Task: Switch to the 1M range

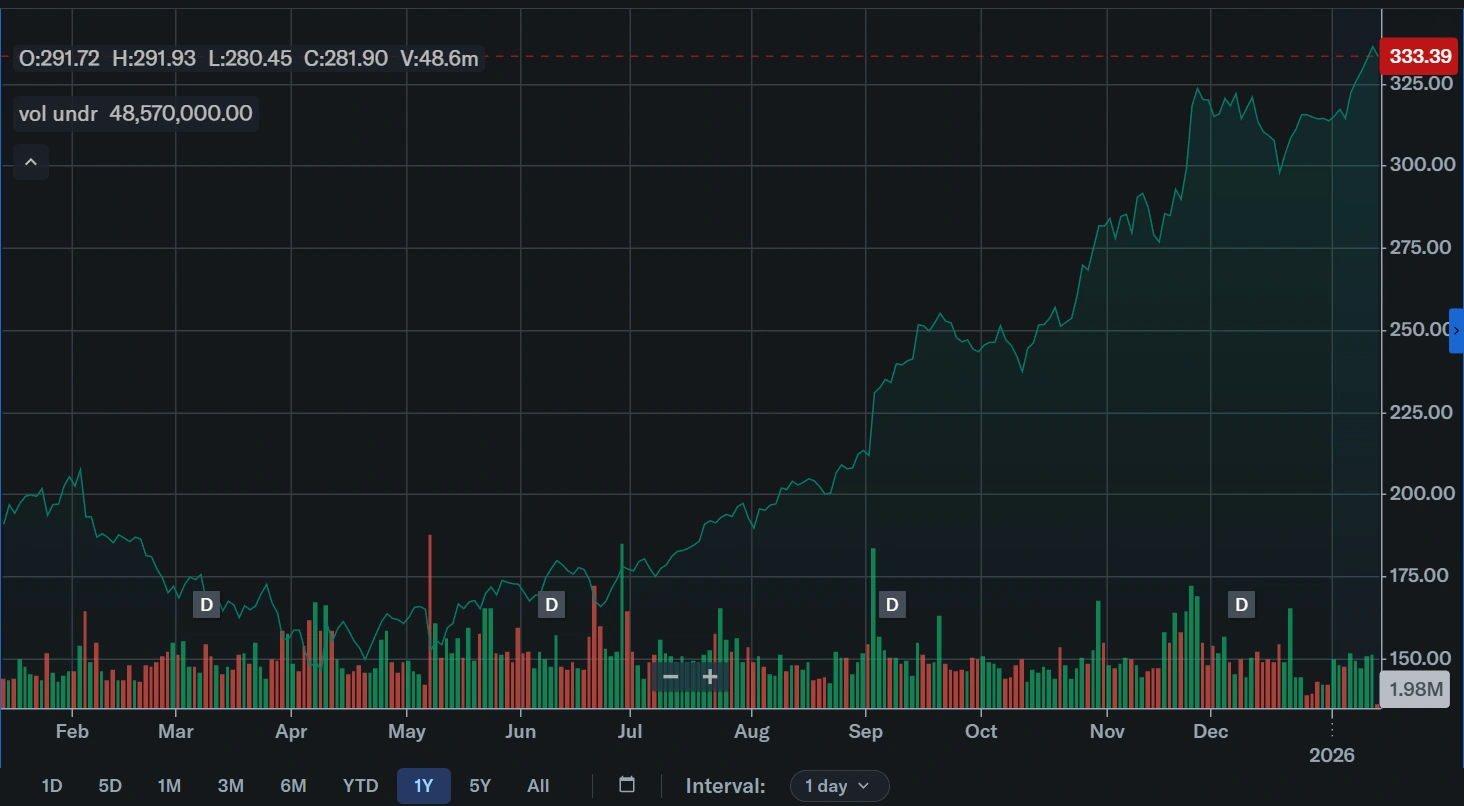Action: (x=169, y=786)
